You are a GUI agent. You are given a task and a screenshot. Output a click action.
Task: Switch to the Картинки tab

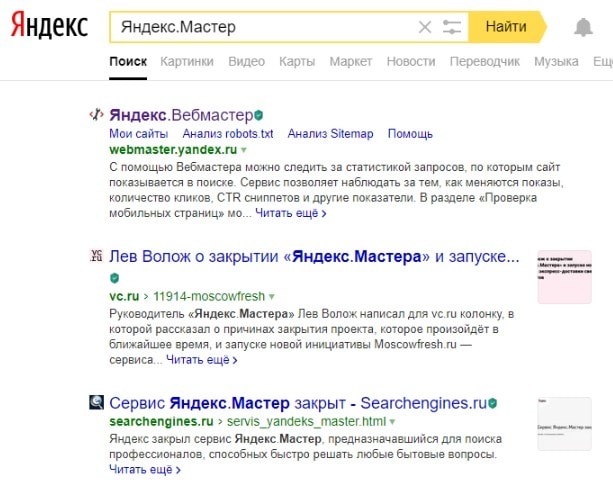point(187,61)
